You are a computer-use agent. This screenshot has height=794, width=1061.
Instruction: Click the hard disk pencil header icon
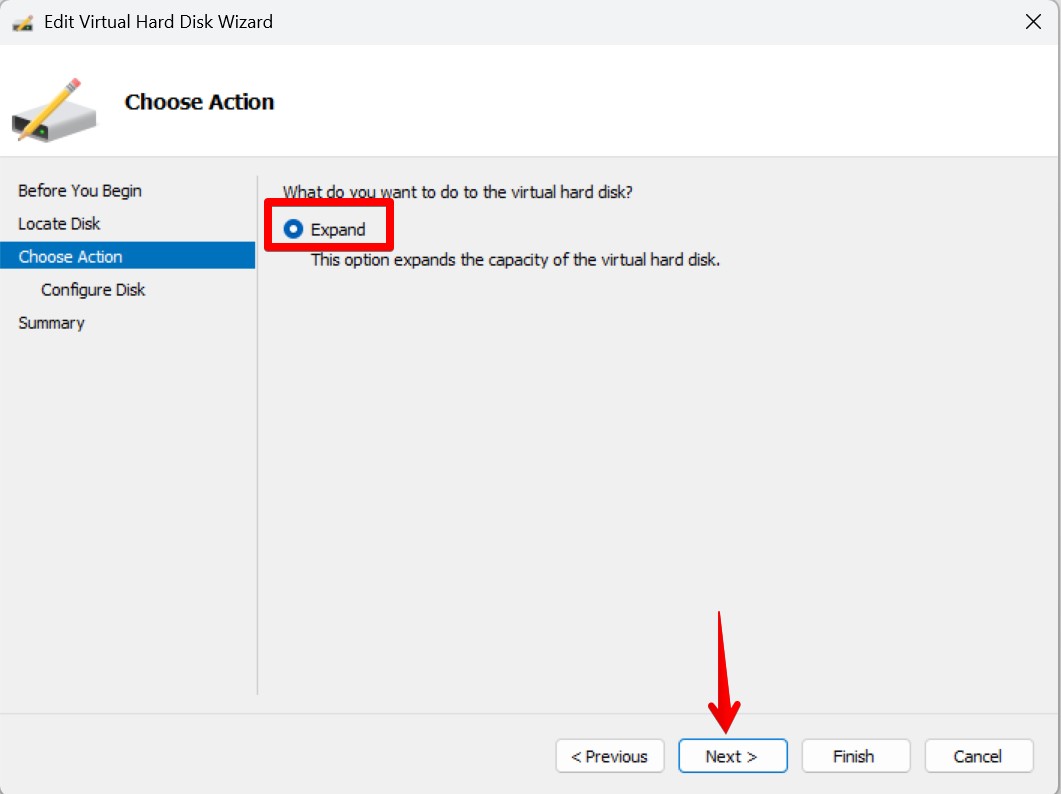(54, 110)
